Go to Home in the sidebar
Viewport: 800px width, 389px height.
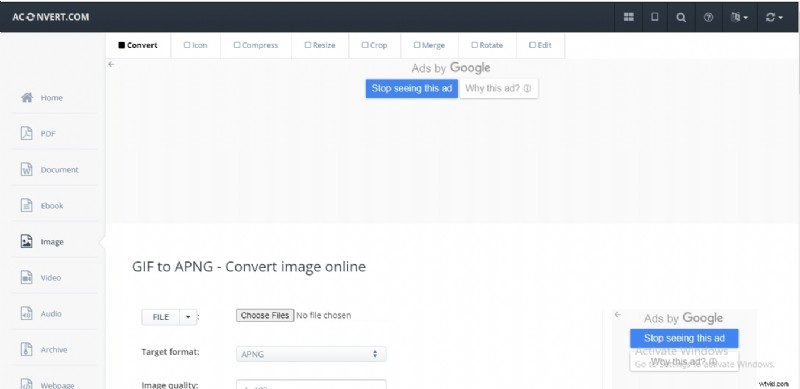pyautogui.click(x=52, y=98)
